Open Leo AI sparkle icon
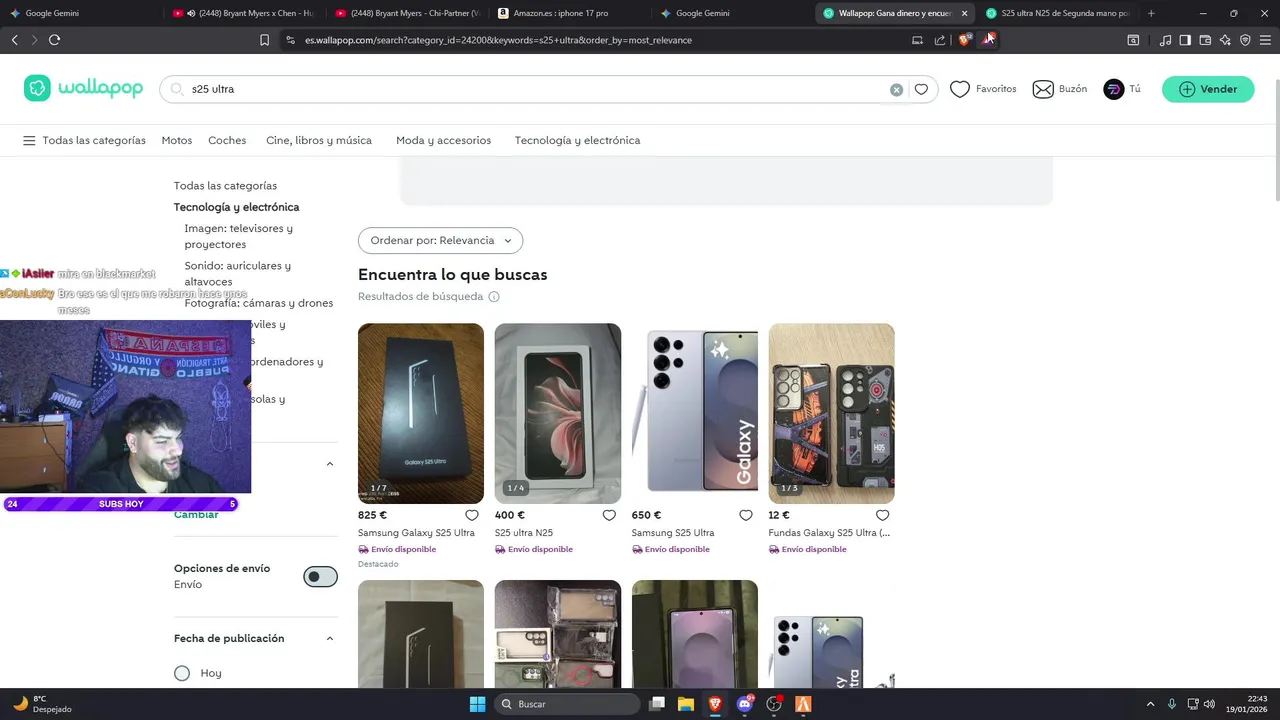Viewport: 1280px width, 720px height. coord(1225,40)
